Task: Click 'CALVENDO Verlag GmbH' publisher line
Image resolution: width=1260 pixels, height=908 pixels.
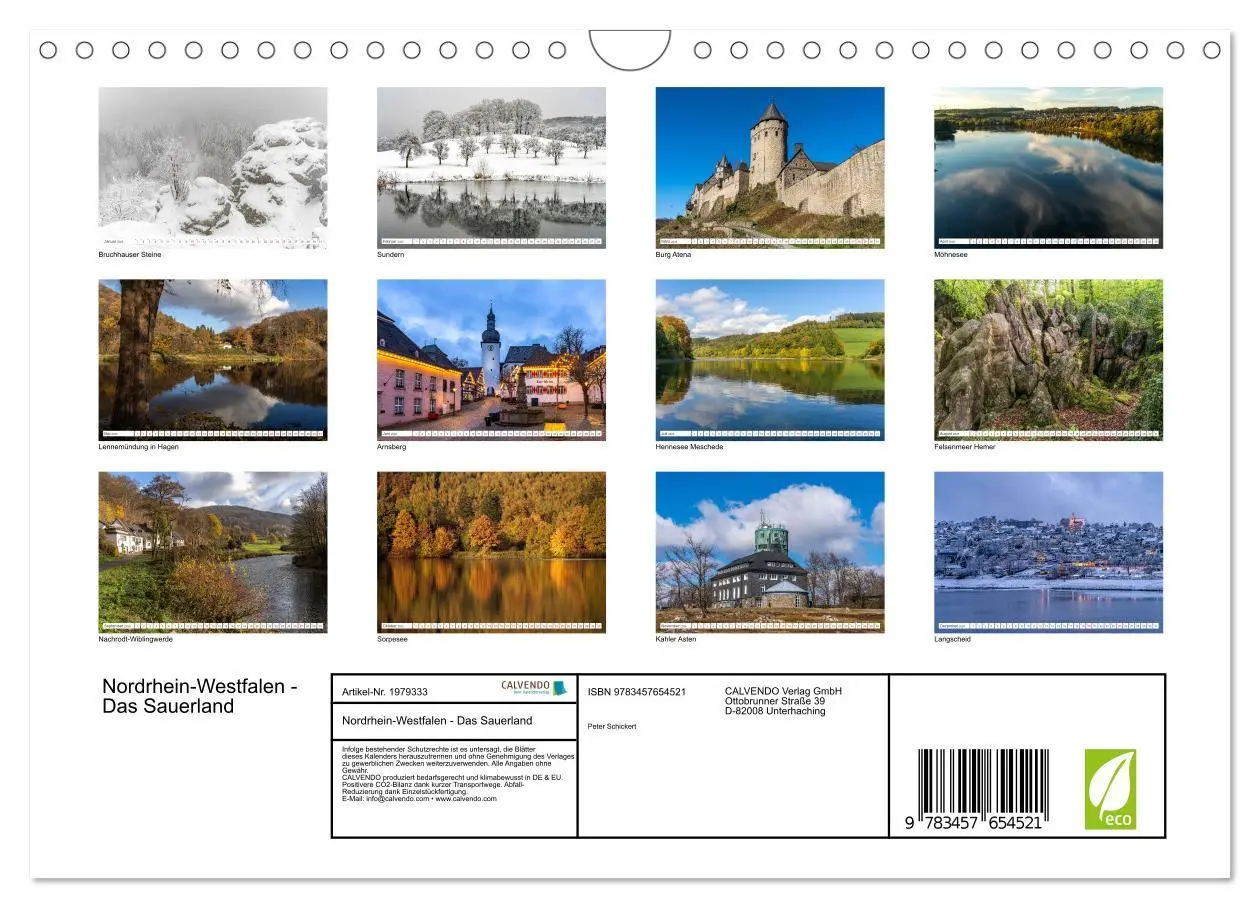Action: 784,691
